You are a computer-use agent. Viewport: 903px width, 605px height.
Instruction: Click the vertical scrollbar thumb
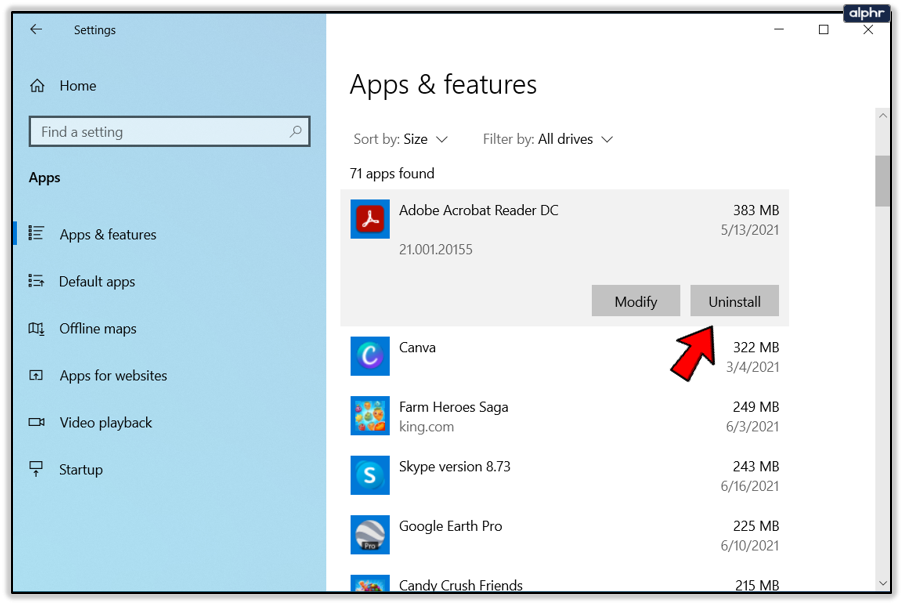tap(882, 180)
